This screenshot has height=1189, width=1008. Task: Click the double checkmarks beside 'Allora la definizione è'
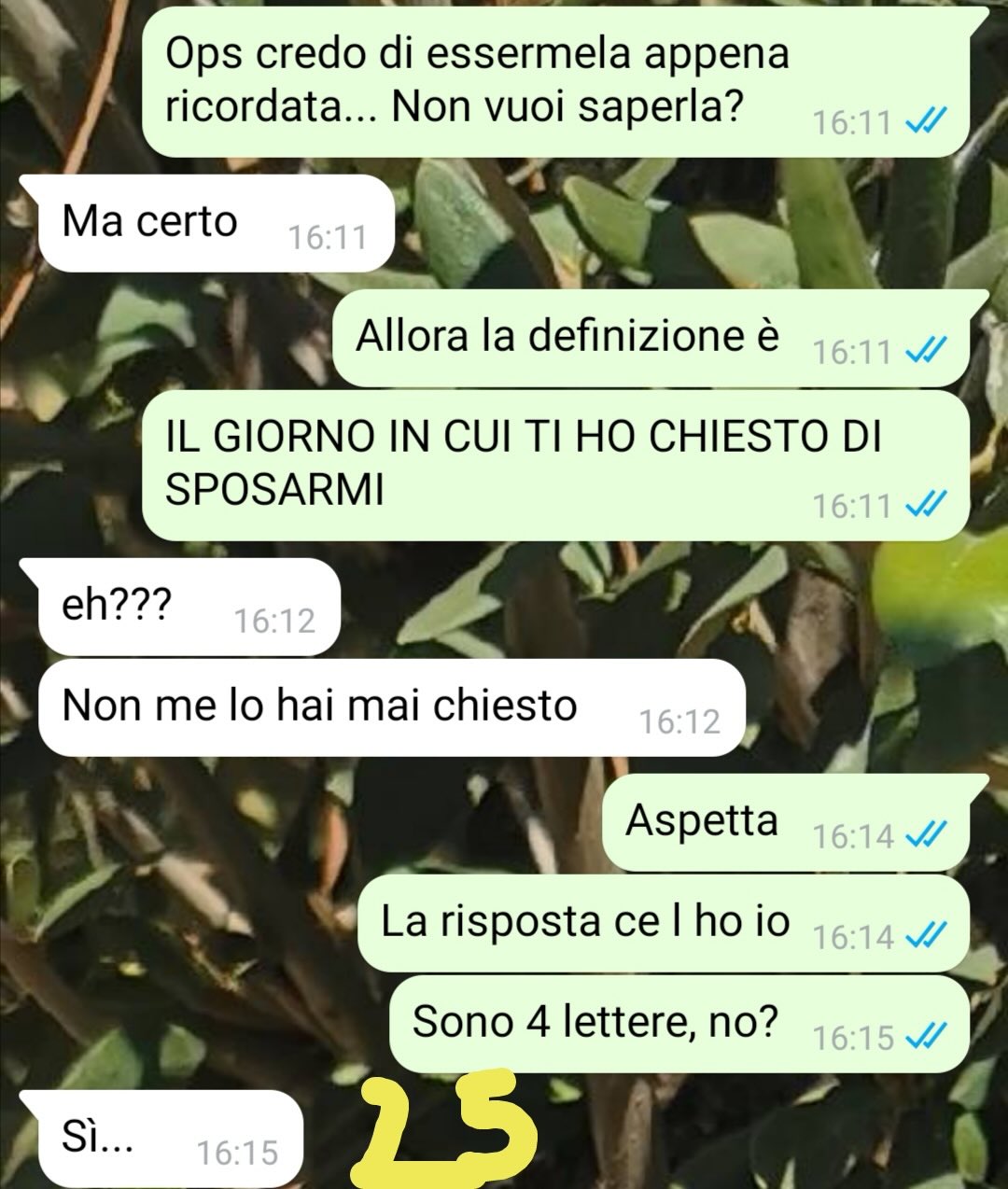[927, 350]
